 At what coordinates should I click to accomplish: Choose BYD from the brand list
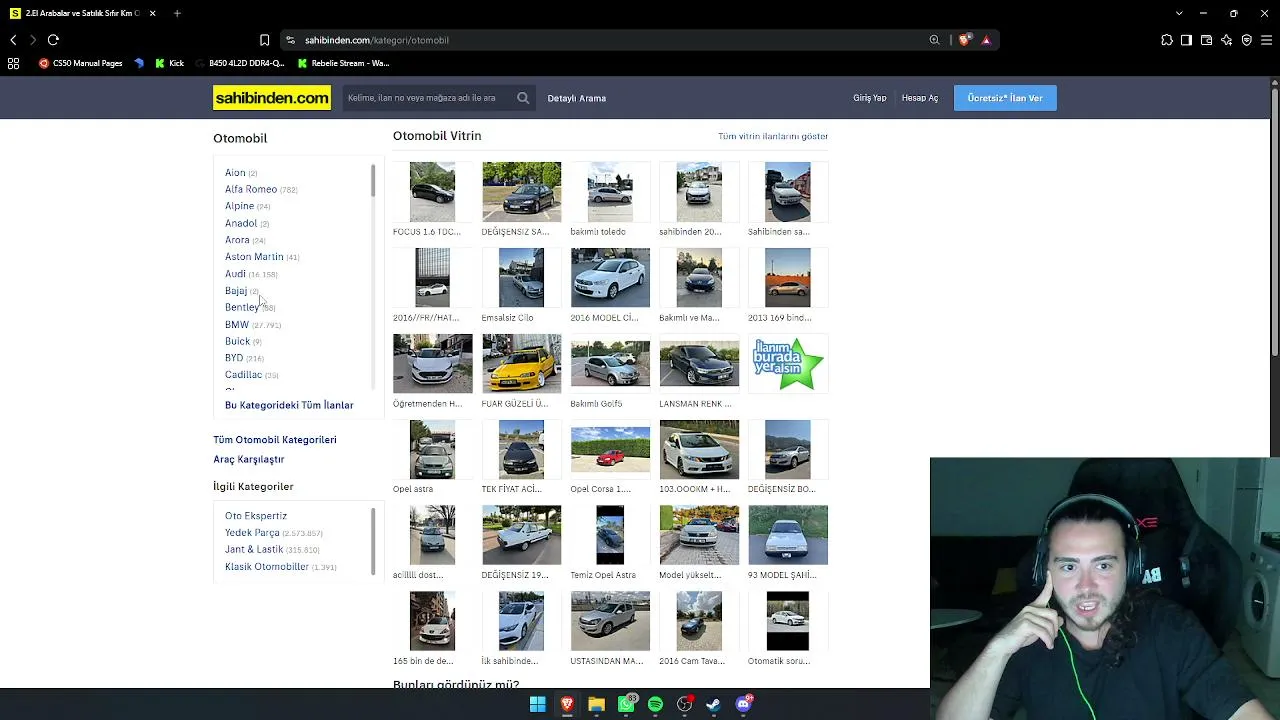coord(234,358)
